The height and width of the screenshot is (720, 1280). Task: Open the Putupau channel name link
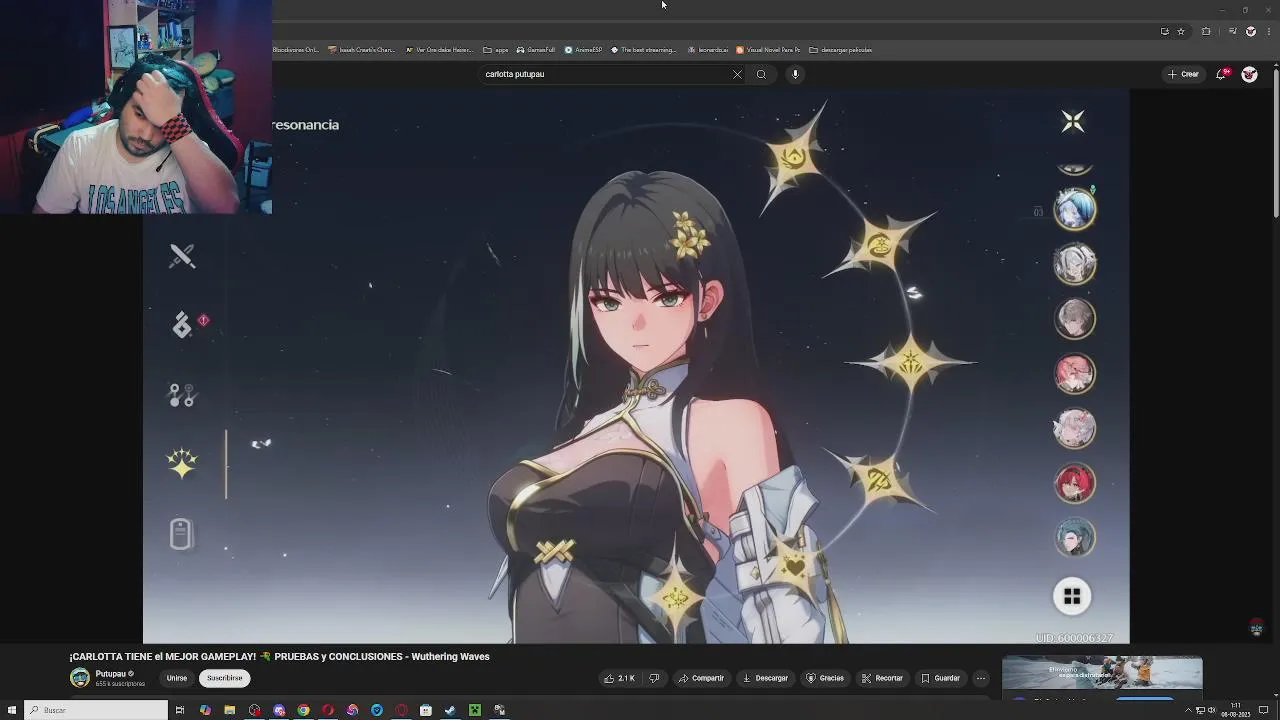tap(110, 674)
